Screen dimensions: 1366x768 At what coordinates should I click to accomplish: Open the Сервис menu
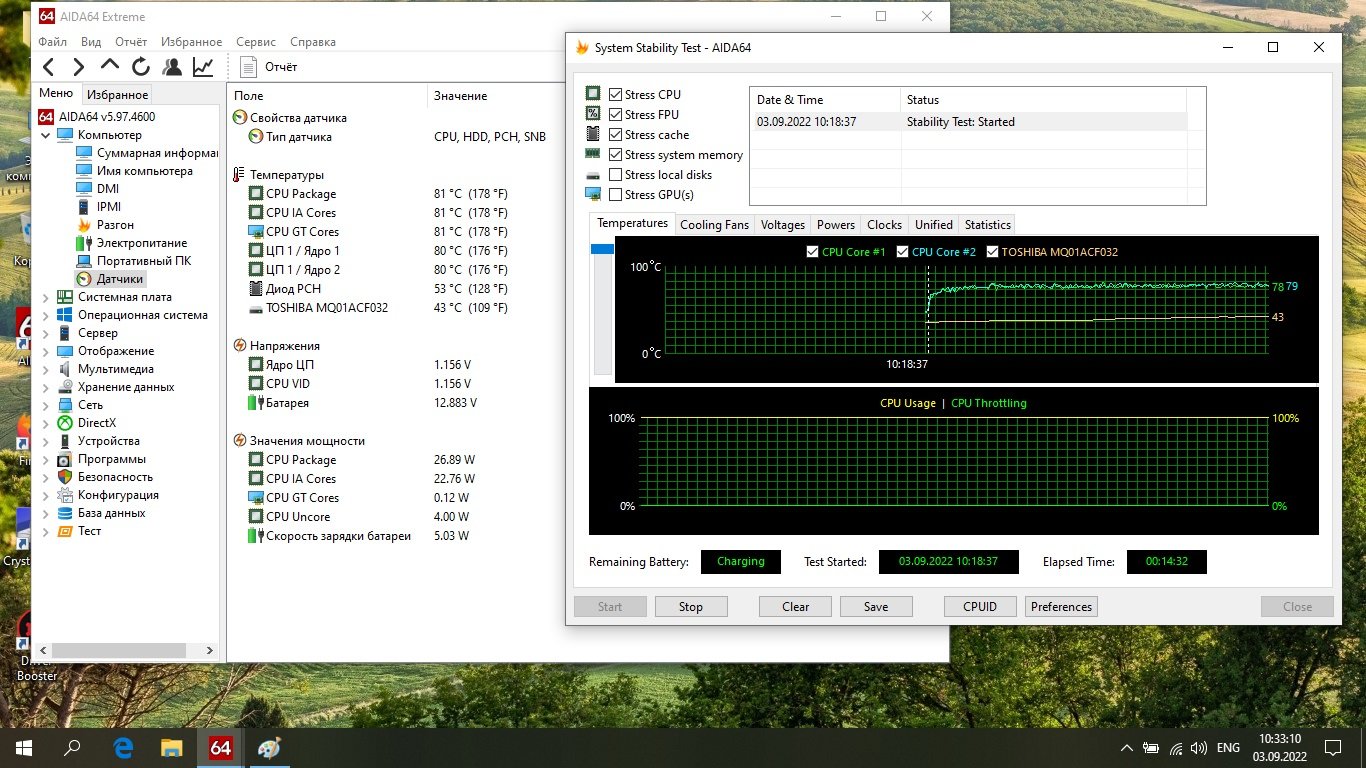pyautogui.click(x=257, y=42)
